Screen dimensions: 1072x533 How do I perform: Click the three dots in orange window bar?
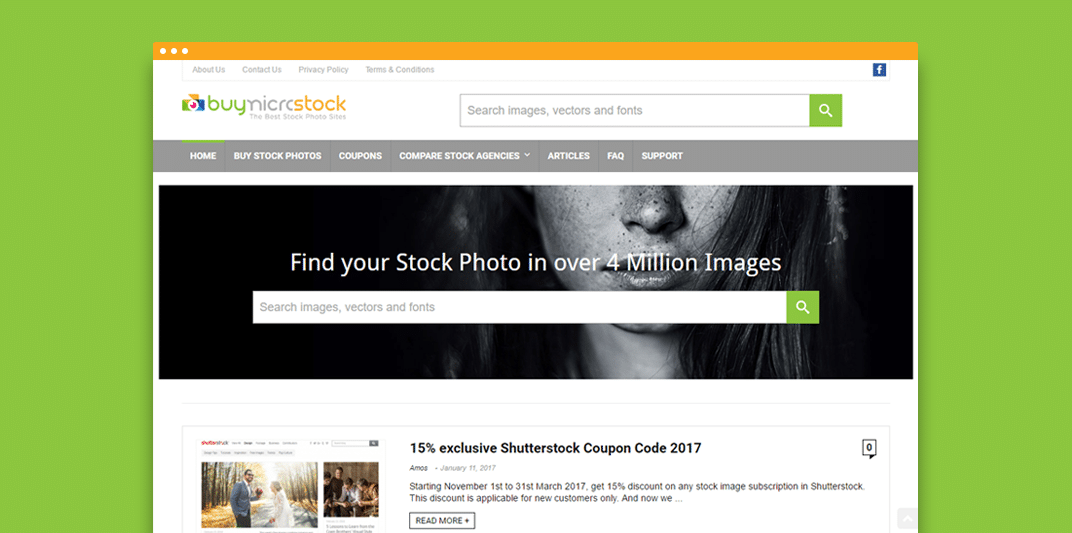(174, 51)
